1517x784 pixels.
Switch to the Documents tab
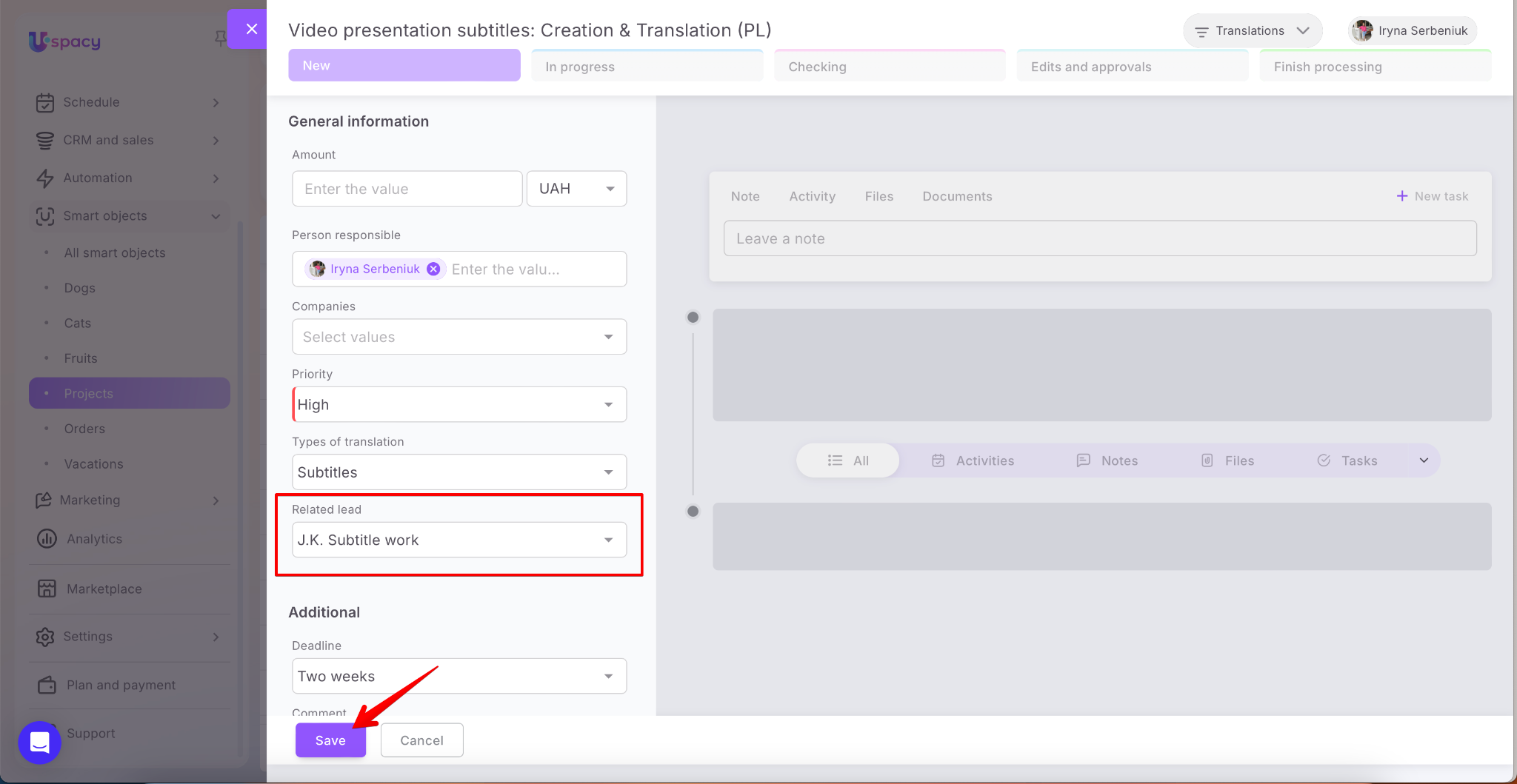(x=957, y=196)
